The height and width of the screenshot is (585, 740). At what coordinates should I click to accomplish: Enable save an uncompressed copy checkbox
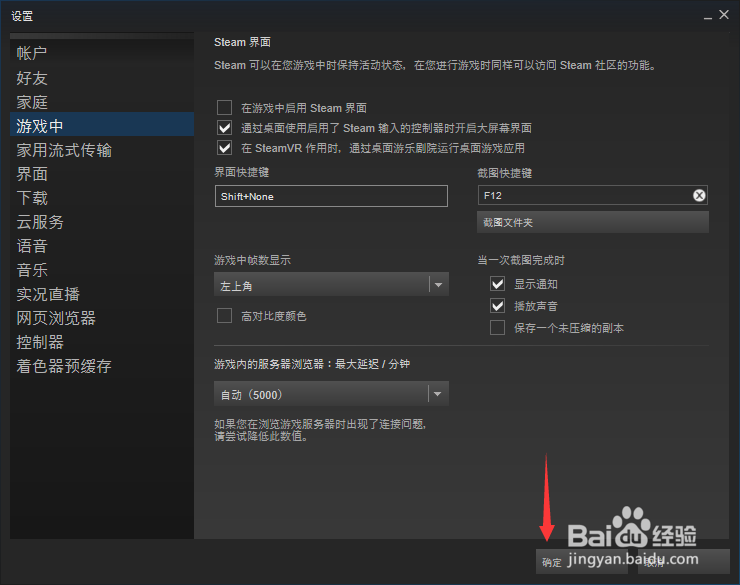click(497, 327)
